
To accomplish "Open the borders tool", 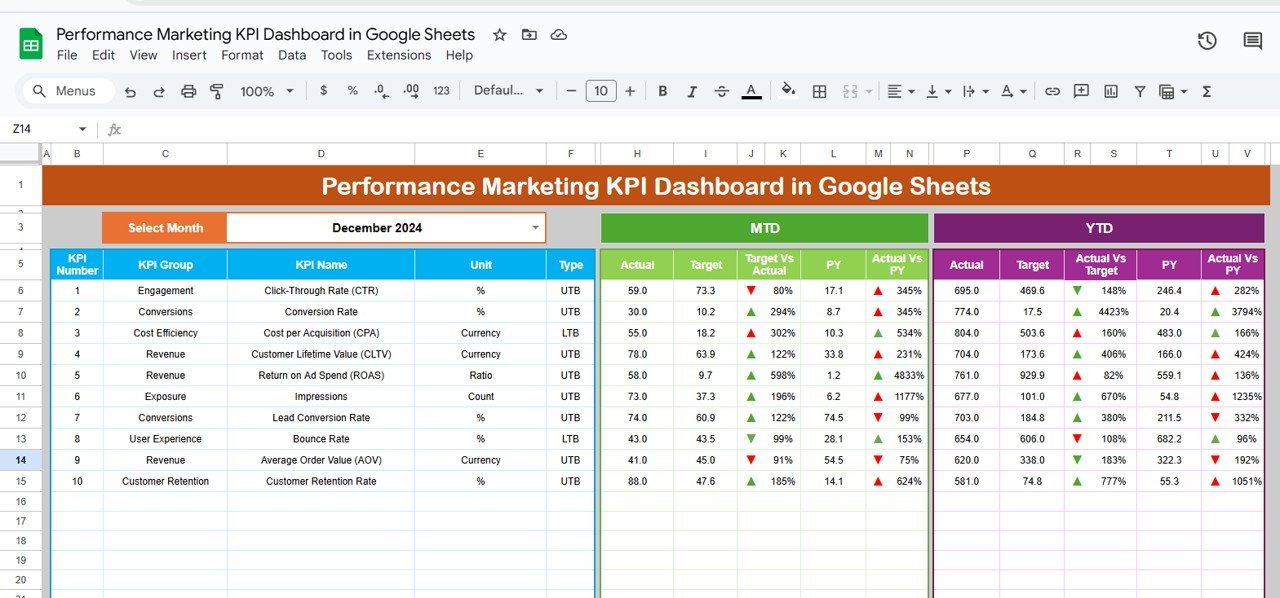I will (819, 91).
